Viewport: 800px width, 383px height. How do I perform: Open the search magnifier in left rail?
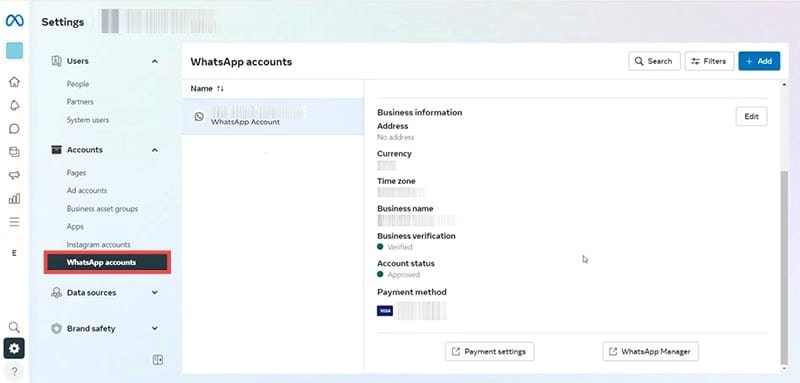click(14, 327)
